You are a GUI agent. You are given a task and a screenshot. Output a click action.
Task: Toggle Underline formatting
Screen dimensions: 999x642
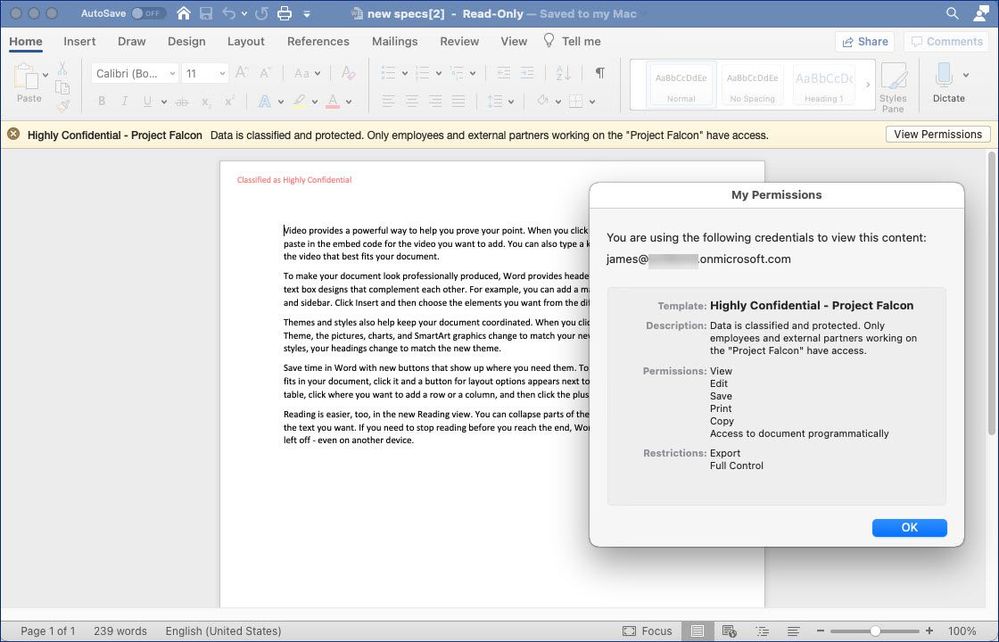pos(148,101)
